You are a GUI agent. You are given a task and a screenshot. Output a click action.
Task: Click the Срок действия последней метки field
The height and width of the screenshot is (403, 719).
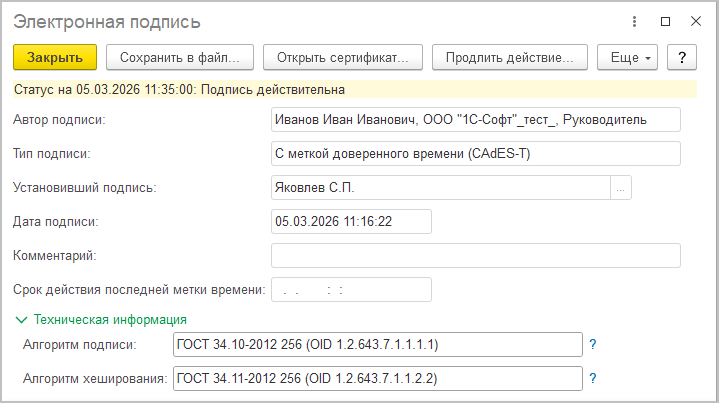(351, 290)
